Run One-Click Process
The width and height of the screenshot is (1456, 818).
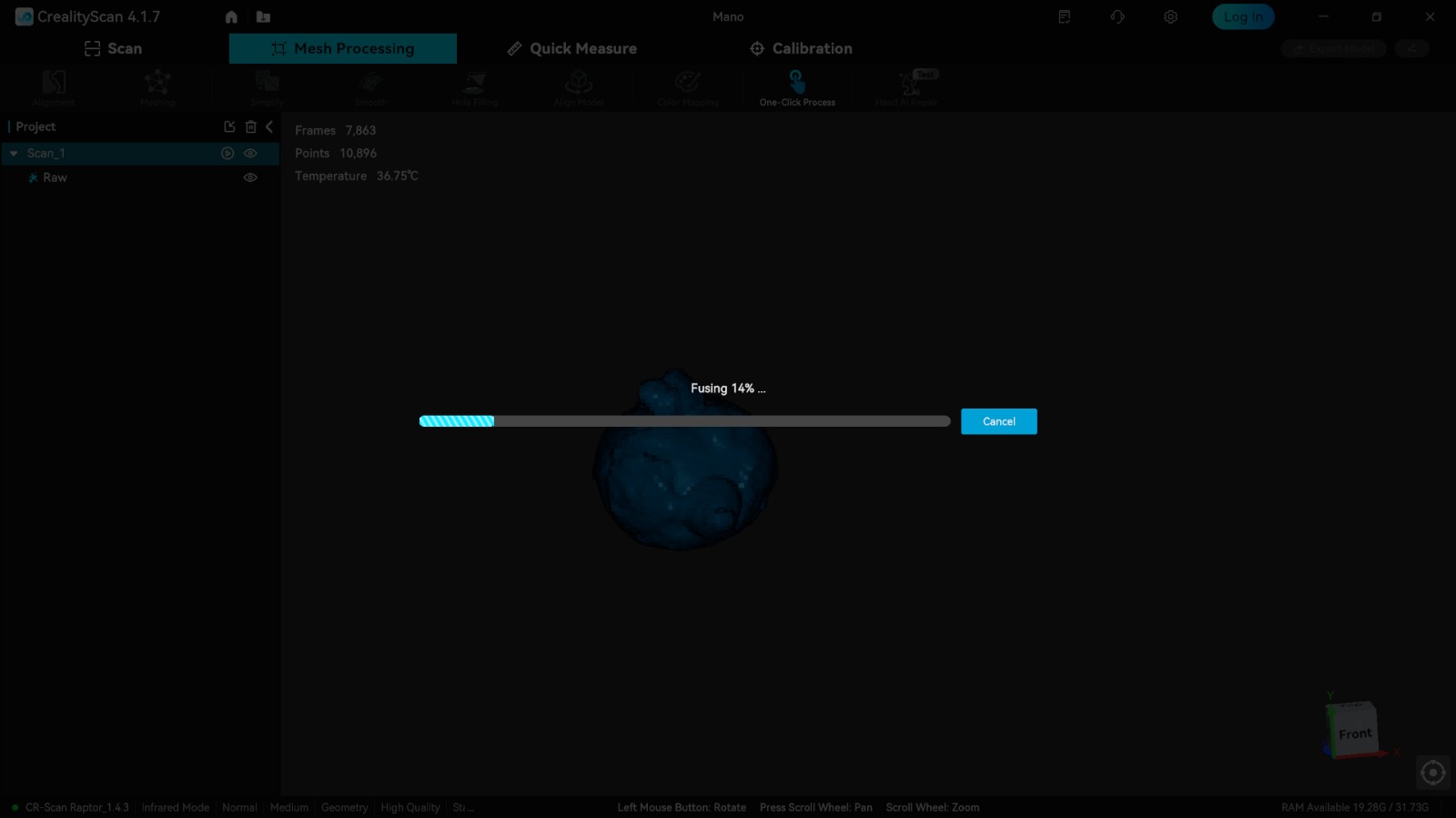point(797,88)
